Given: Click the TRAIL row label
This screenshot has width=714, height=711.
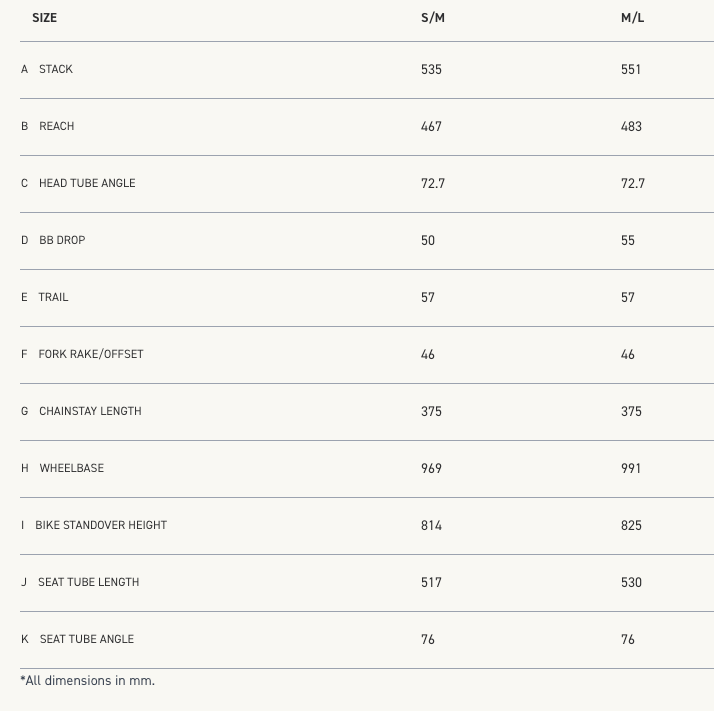Looking at the screenshot, I should (x=54, y=297).
